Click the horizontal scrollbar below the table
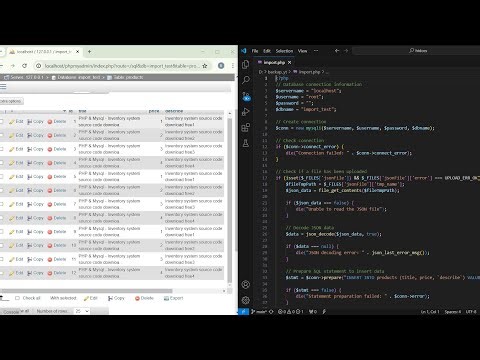Screen dimensions: 480x360 tap(86, 291)
